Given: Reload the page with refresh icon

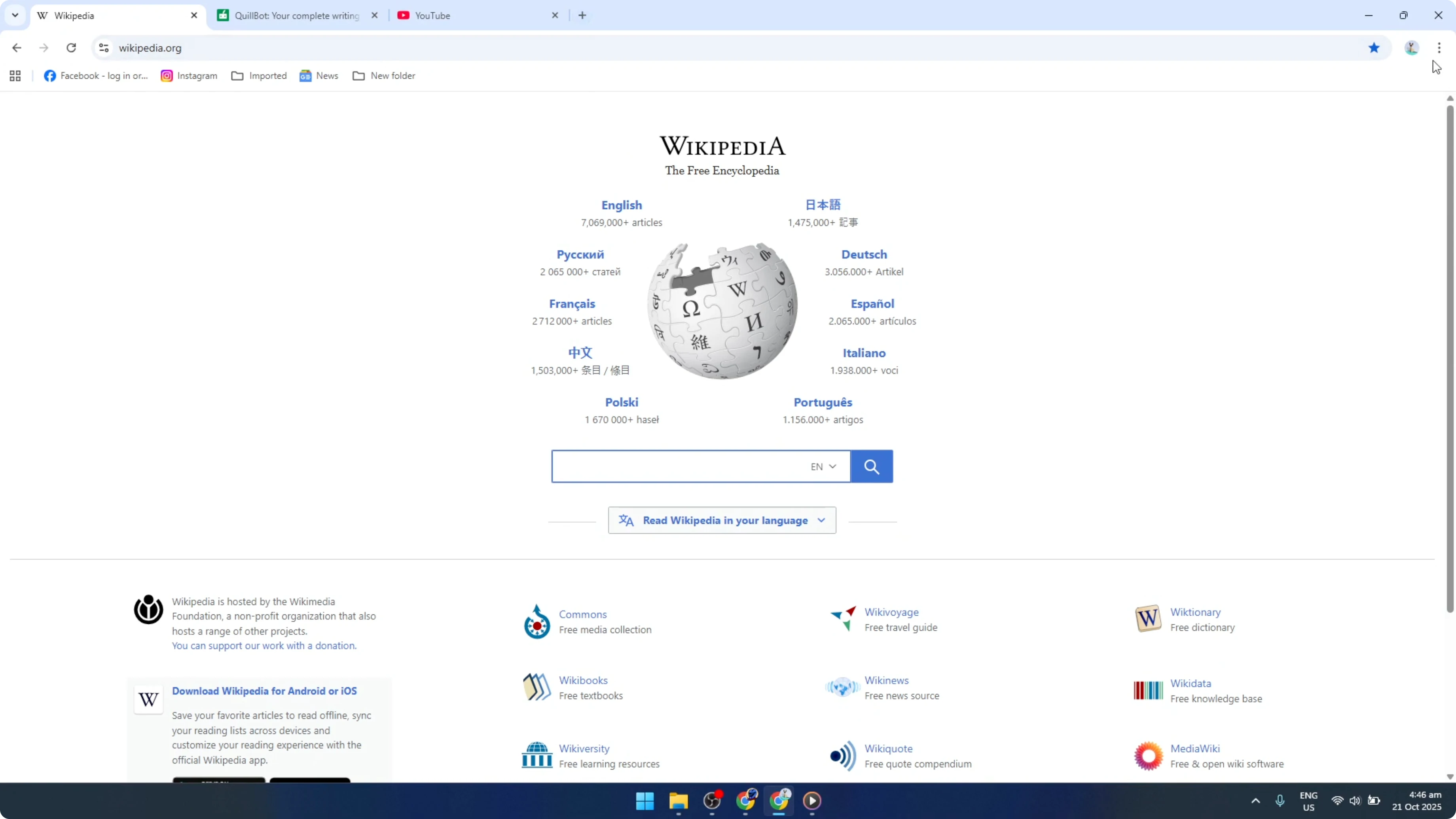Looking at the screenshot, I should tap(71, 48).
